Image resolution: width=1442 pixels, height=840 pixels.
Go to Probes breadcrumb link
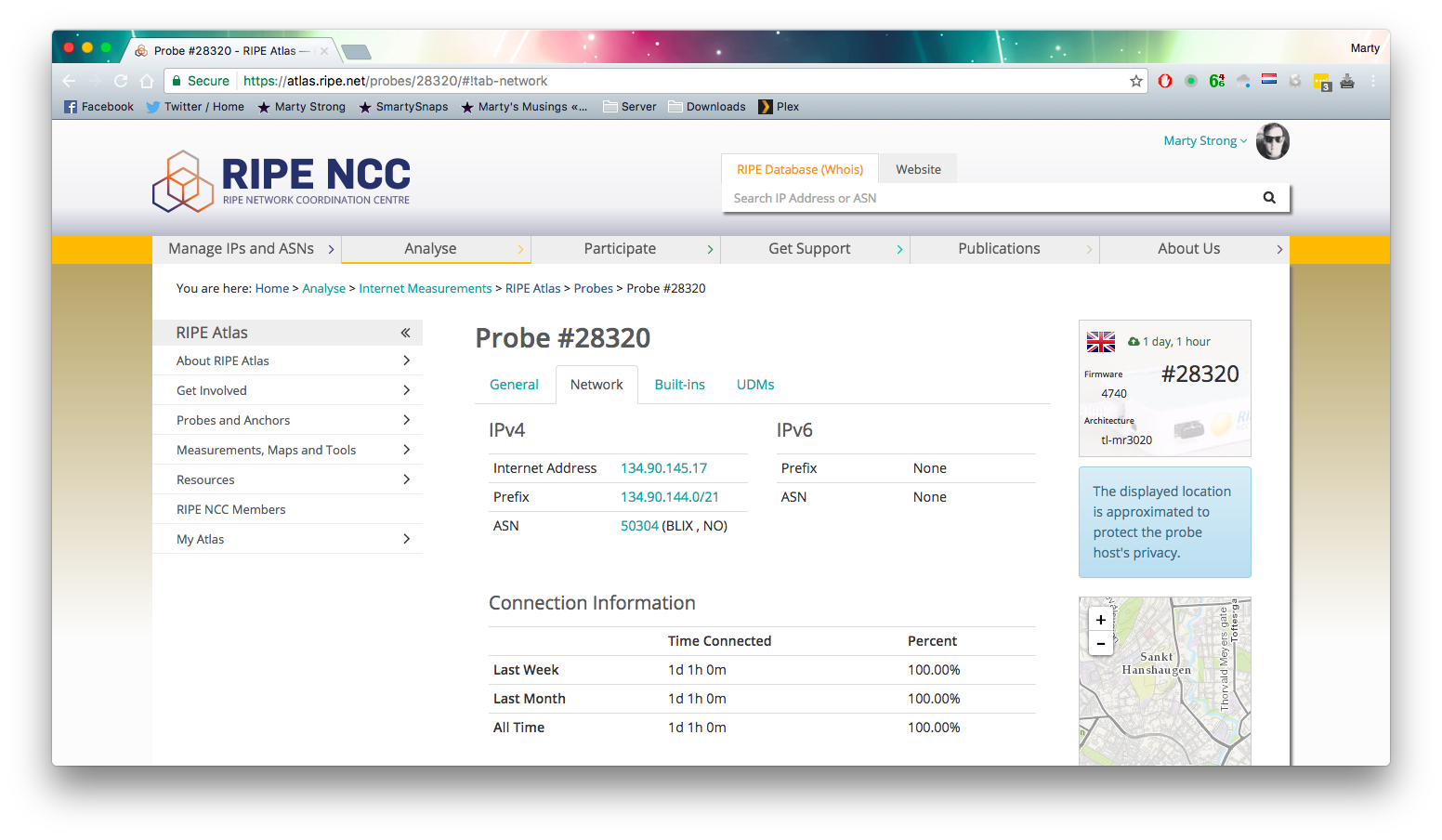click(x=593, y=289)
